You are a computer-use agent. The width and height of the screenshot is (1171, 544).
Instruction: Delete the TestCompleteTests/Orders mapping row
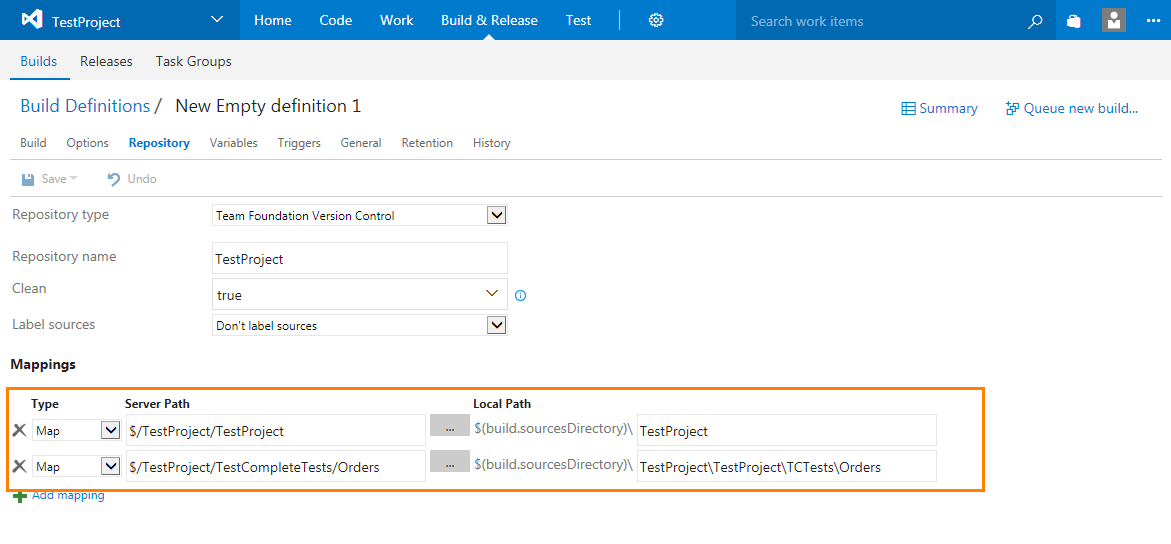click(19, 466)
